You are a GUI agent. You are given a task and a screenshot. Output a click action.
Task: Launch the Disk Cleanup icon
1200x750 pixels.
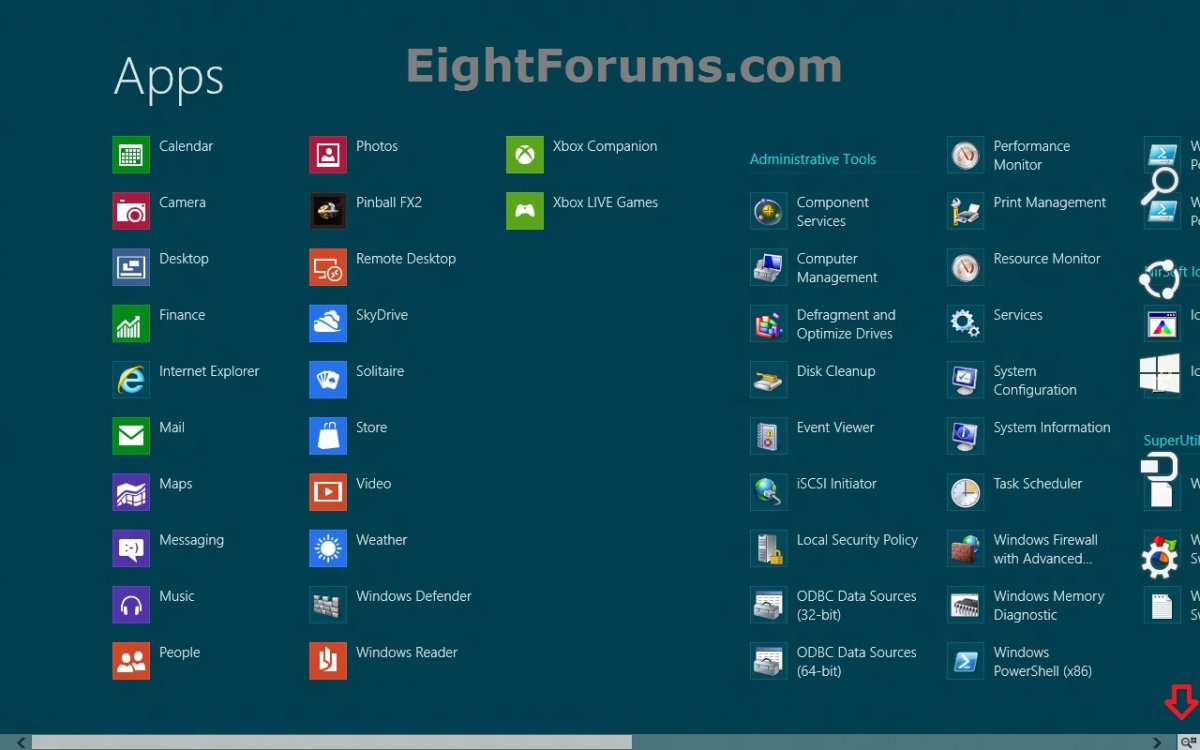pyautogui.click(x=768, y=380)
